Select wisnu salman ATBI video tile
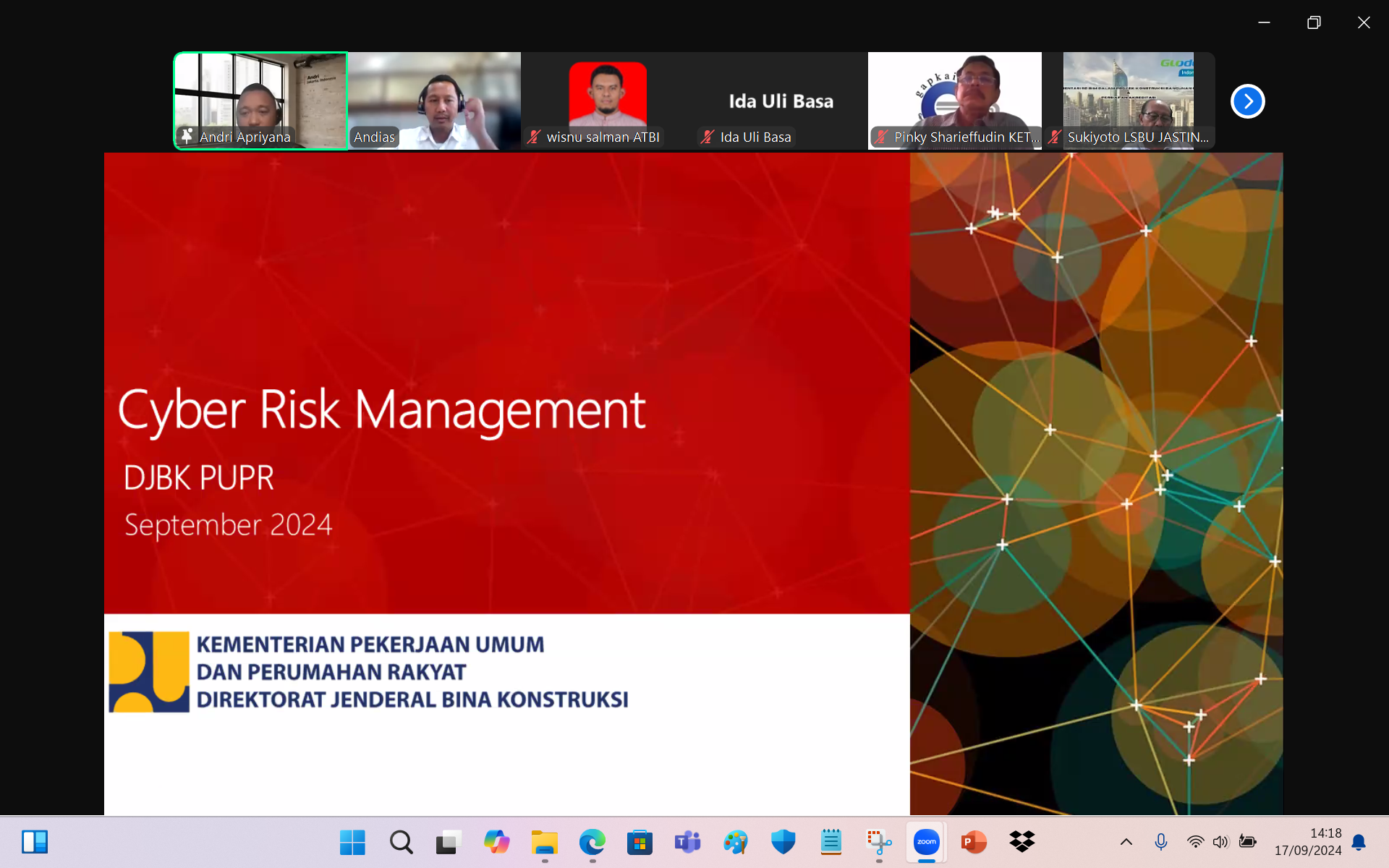The image size is (1389, 868). click(608, 101)
